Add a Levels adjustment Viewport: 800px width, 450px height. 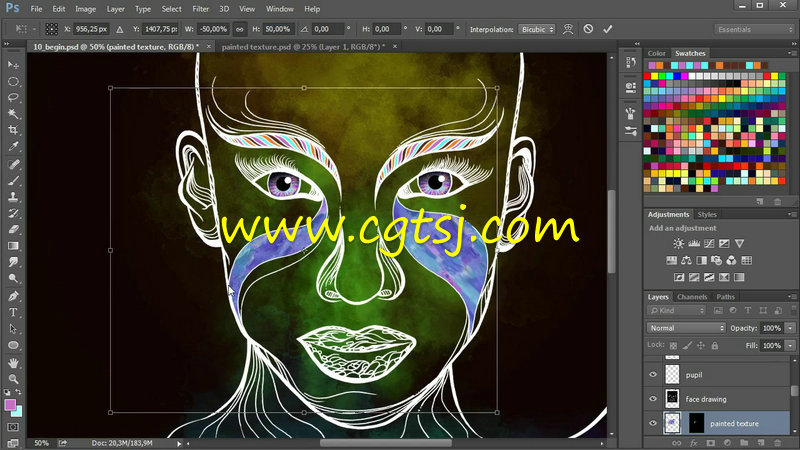click(x=694, y=243)
